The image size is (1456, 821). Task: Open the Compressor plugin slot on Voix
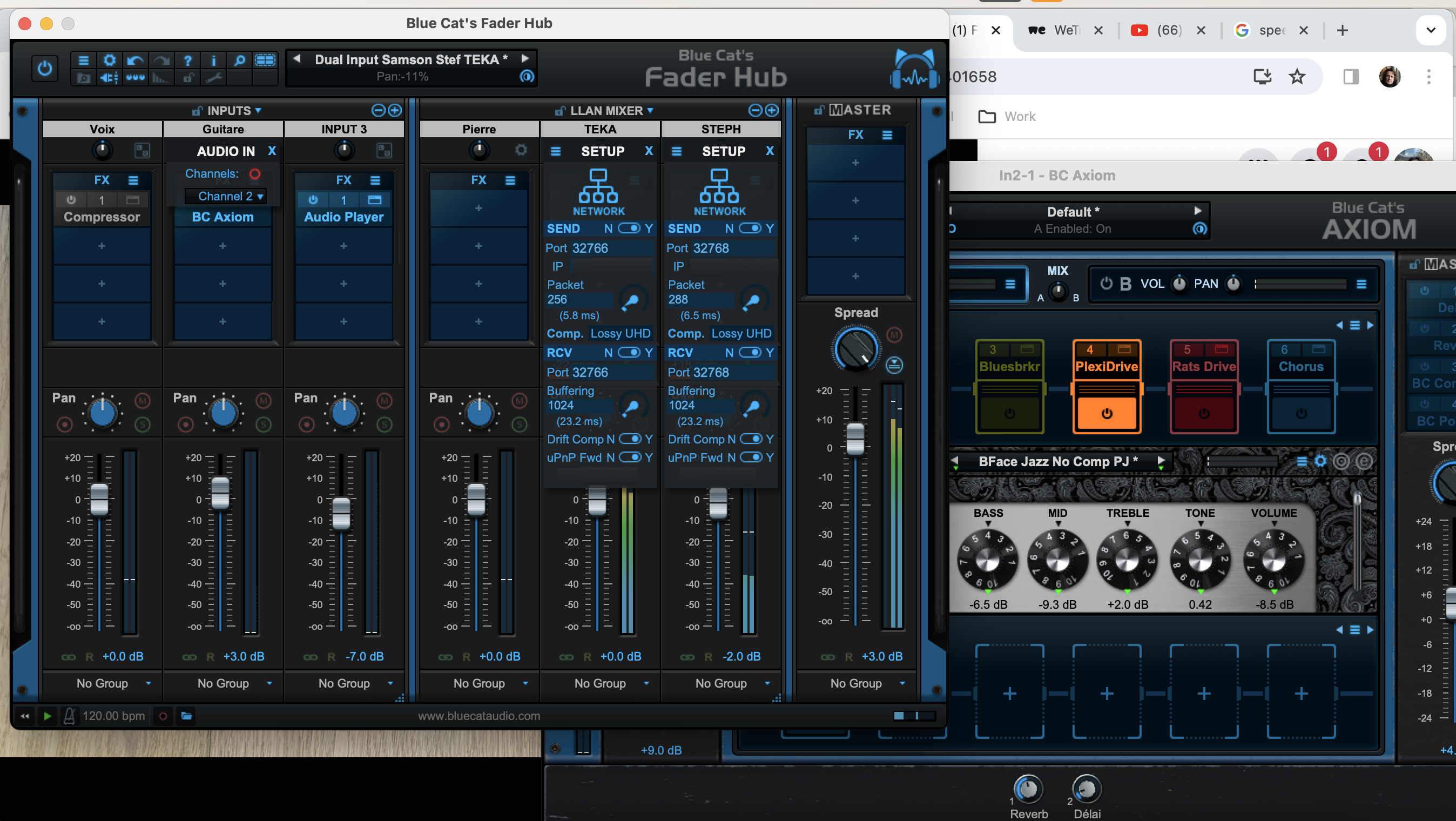[x=102, y=217]
